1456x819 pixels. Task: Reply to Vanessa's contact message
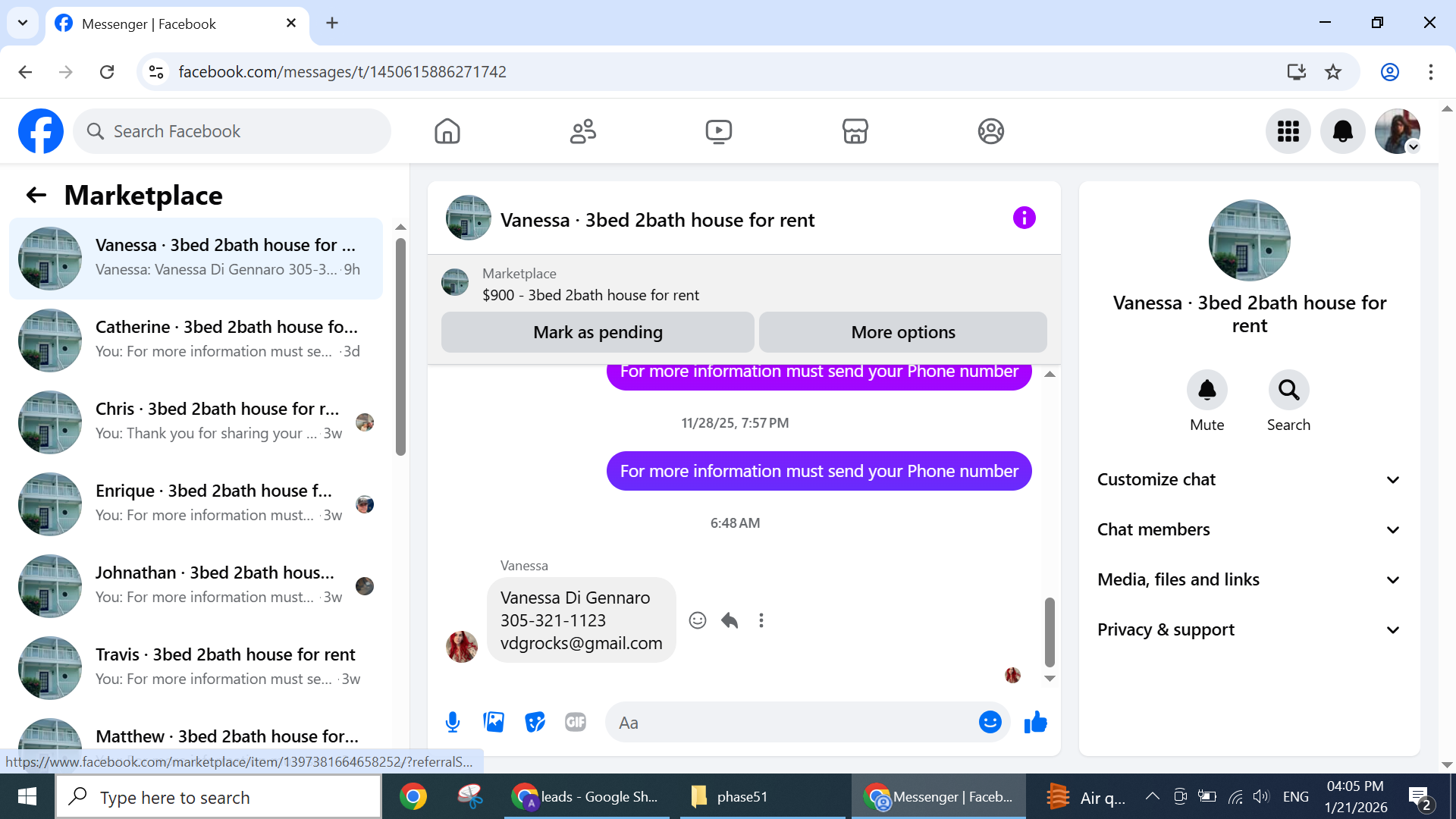[x=730, y=620]
